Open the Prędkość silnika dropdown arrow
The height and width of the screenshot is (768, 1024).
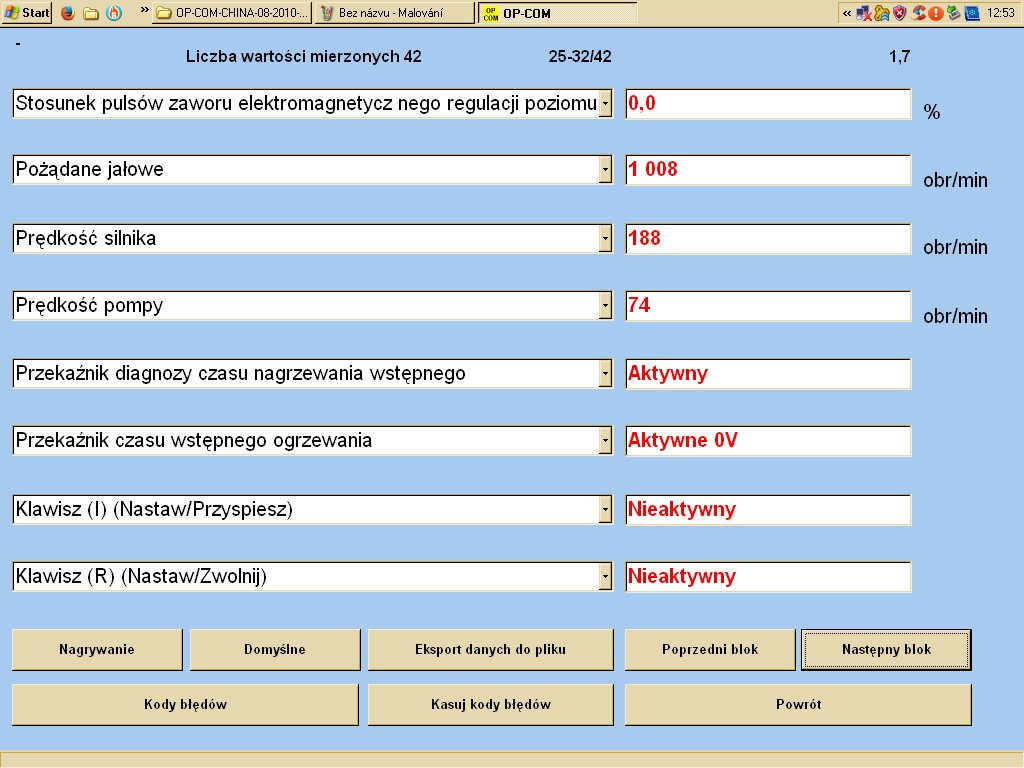pos(605,239)
